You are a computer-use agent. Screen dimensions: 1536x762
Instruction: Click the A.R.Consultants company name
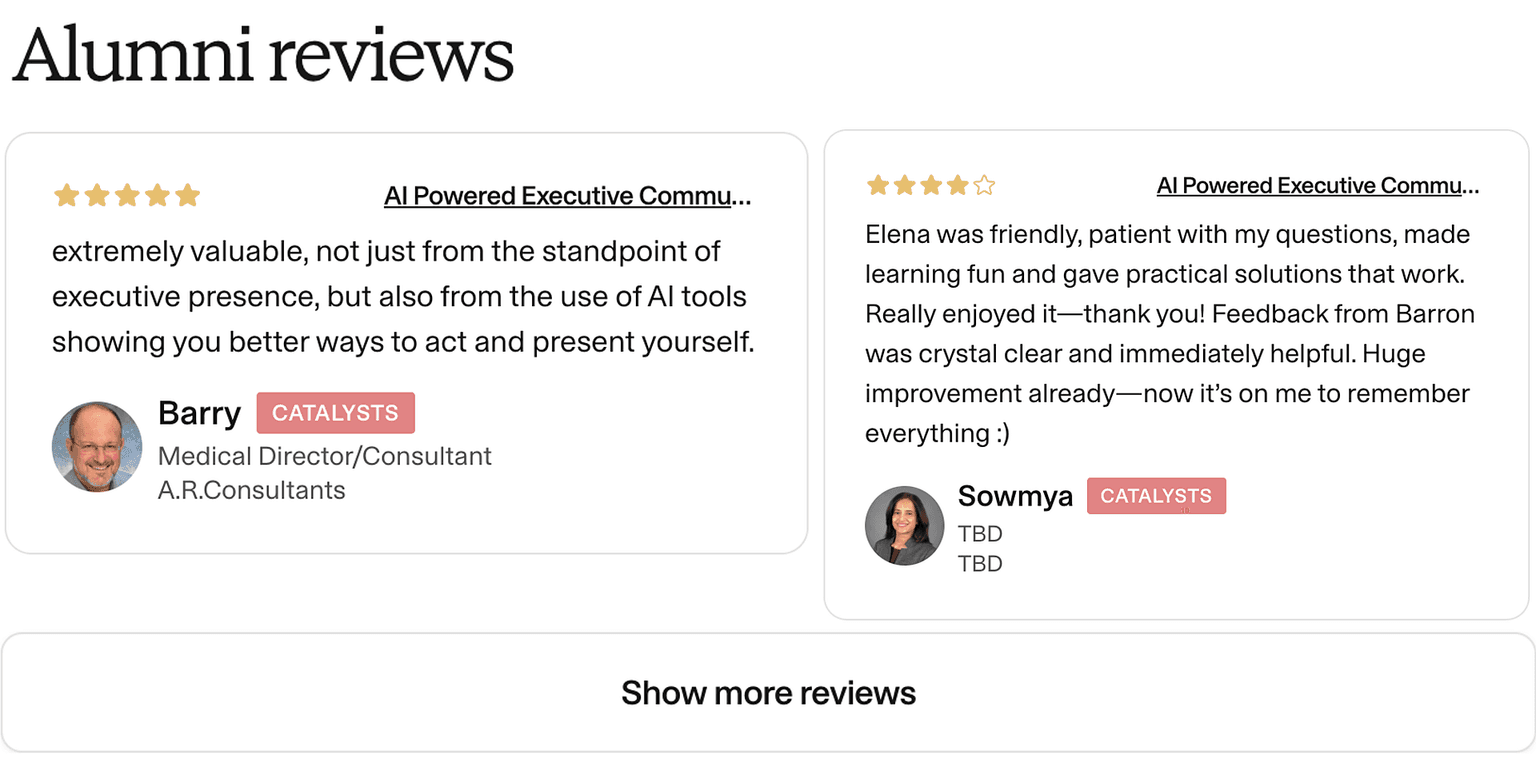coord(251,490)
